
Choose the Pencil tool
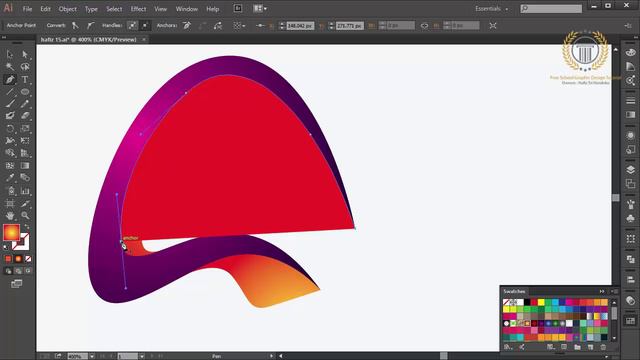click(x=25, y=104)
